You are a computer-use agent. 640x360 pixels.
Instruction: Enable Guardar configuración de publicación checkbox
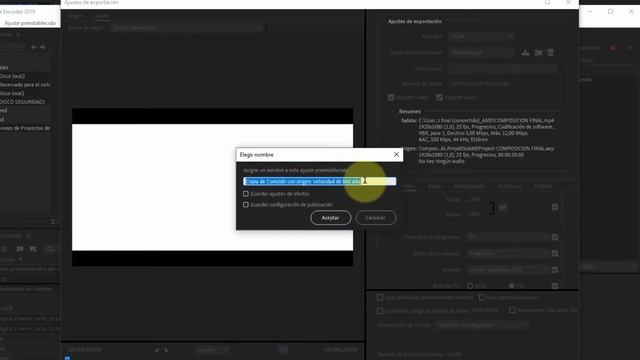(246, 204)
